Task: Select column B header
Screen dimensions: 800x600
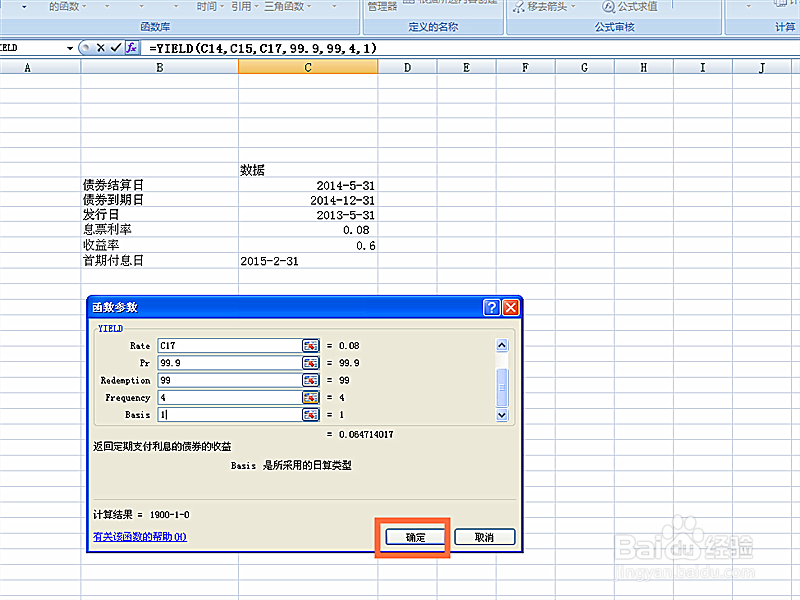Action: point(160,67)
